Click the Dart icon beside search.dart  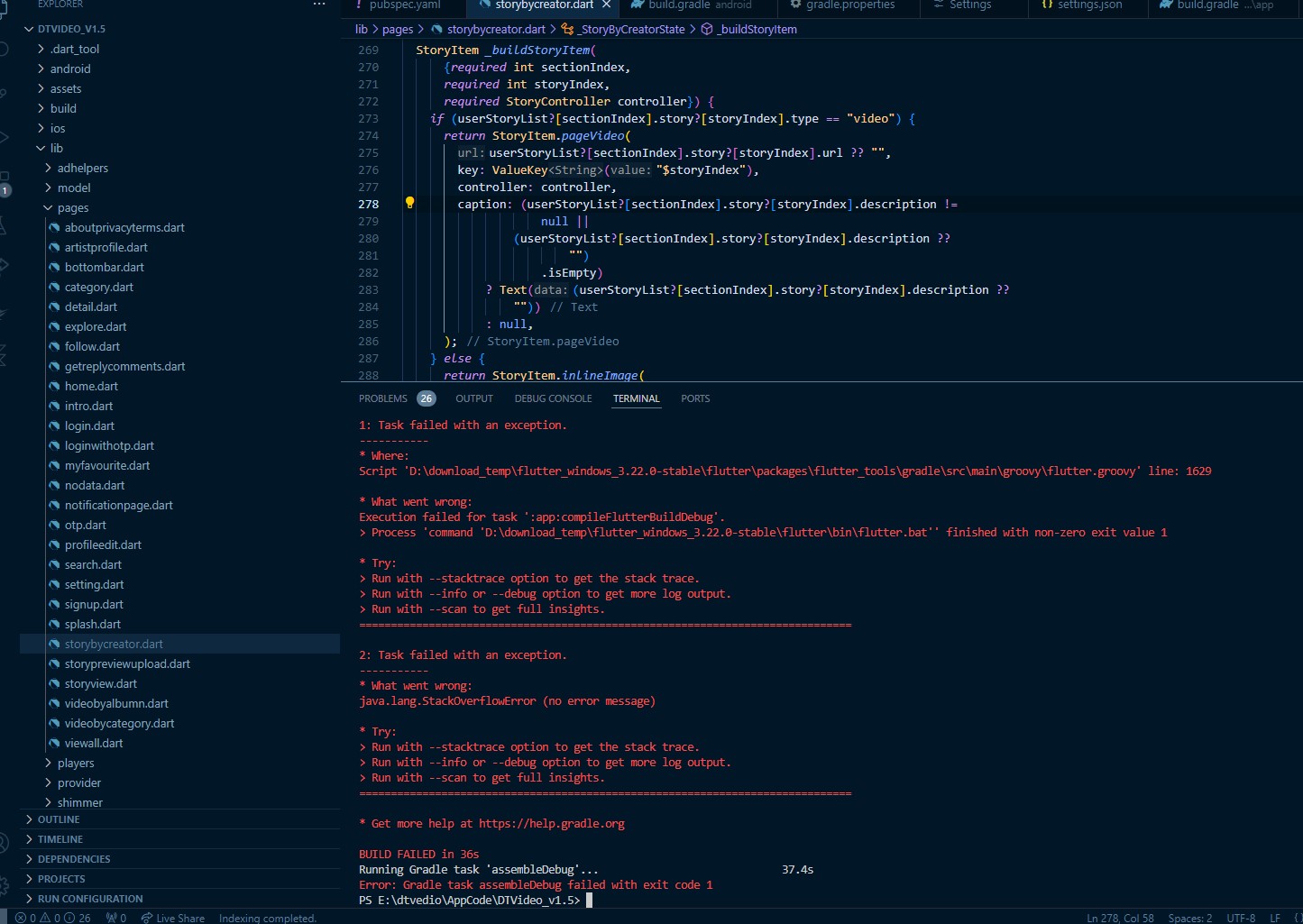point(55,564)
